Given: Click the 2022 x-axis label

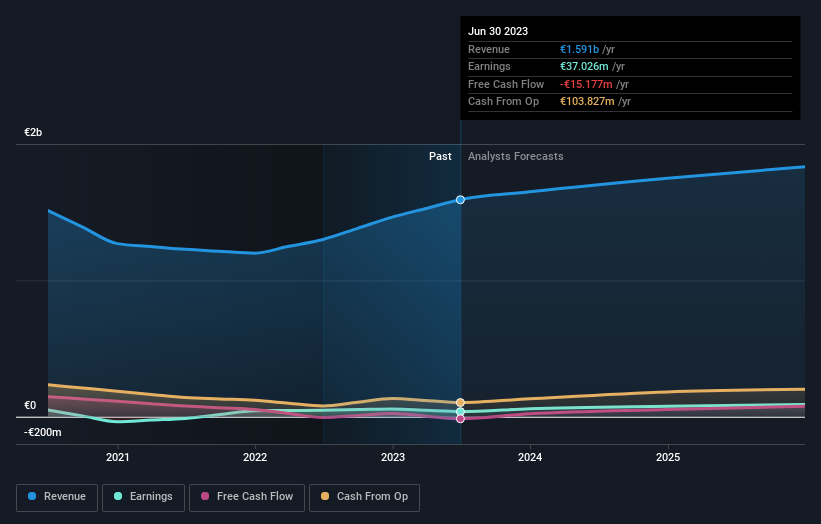Looking at the screenshot, I should pyautogui.click(x=255, y=457).
